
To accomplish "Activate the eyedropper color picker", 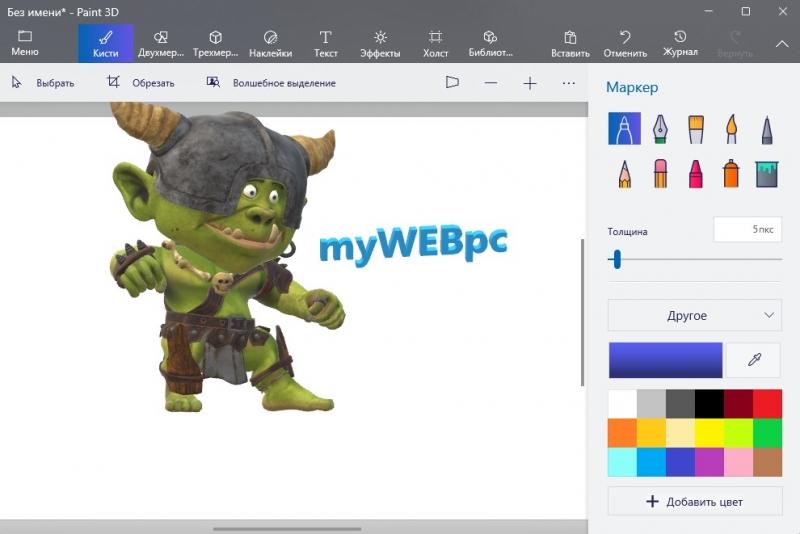I will (x=754, y=360).
